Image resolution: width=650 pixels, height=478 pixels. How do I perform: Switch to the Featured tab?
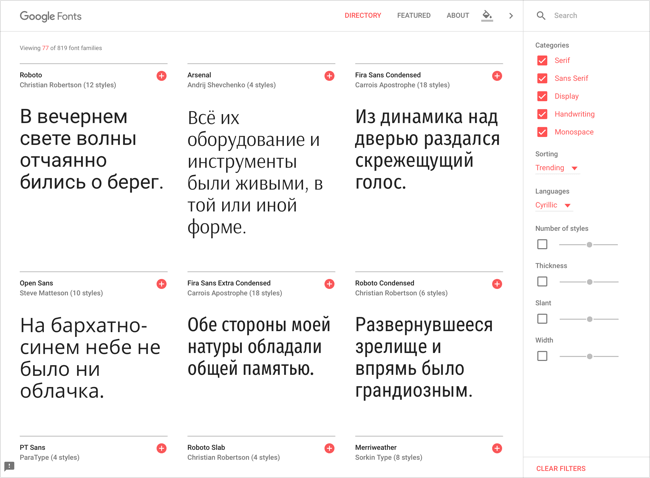pyautogui.click(x=413, y=16)
